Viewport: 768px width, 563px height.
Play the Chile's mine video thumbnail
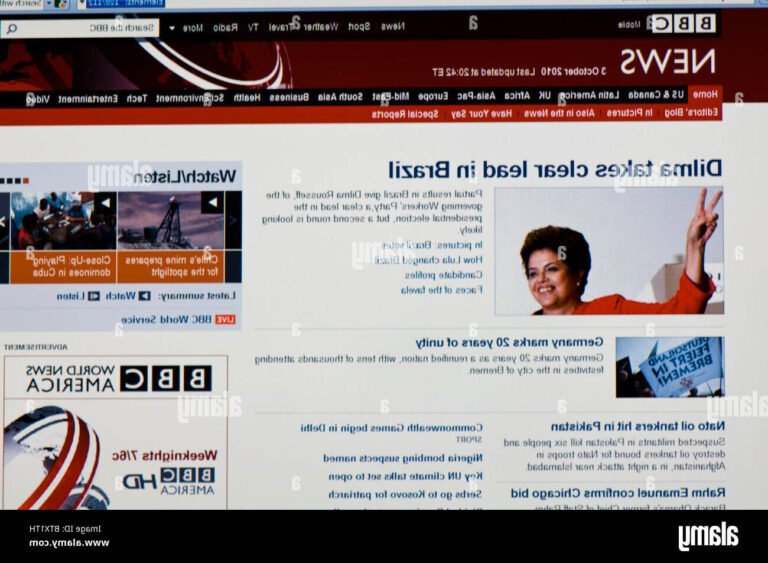tap(171, 220)
